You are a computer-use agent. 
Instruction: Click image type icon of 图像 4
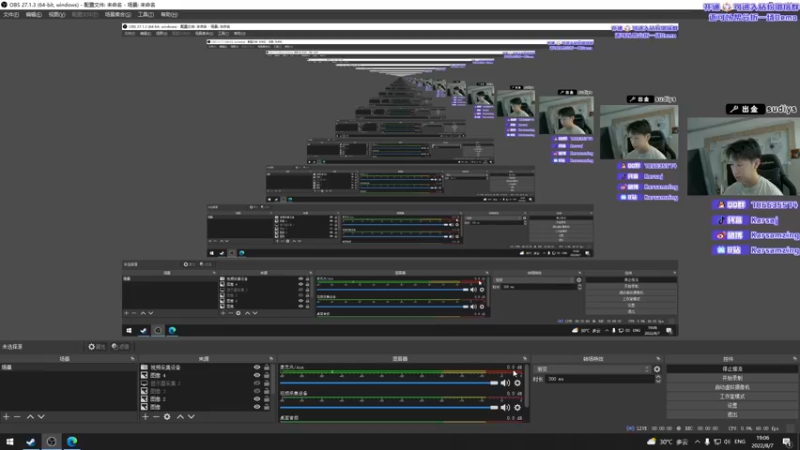144,376
